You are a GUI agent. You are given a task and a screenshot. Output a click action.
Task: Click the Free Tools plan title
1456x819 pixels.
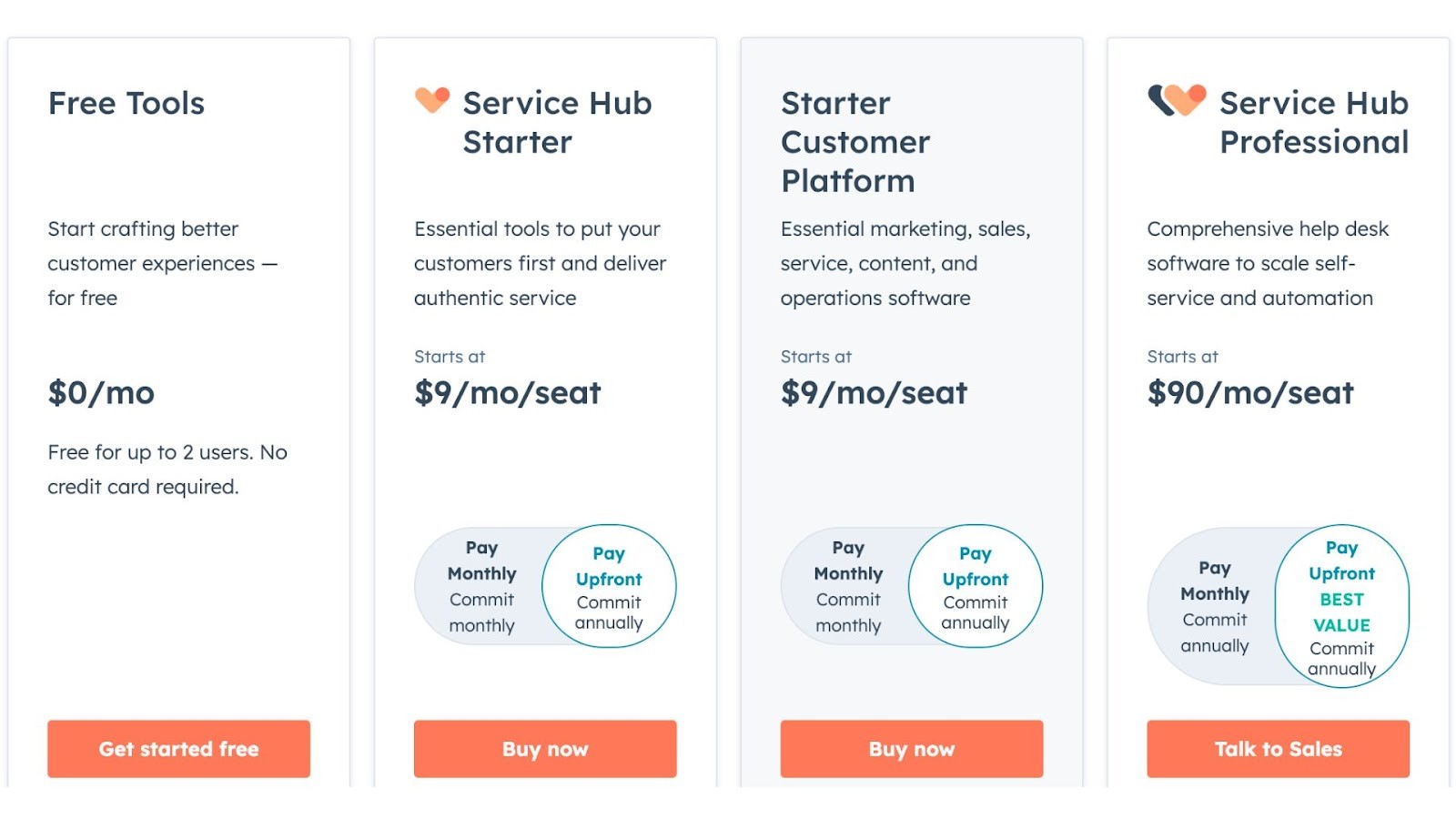click(x=126, y=103)
